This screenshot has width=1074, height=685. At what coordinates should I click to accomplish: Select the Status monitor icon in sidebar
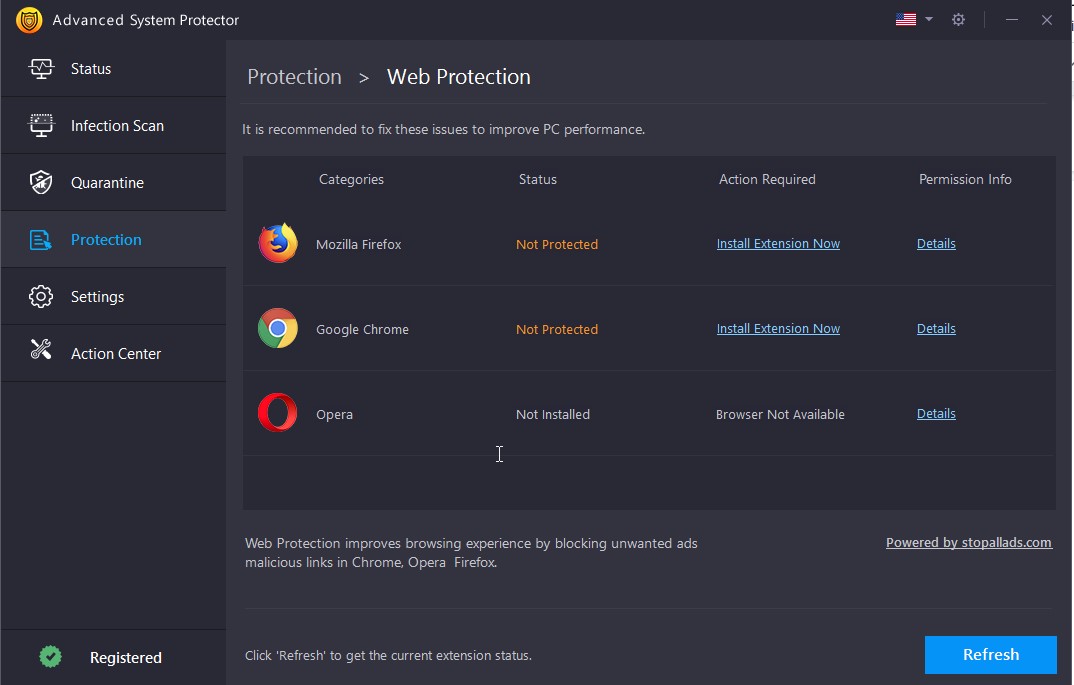click(x=41, y=68)
